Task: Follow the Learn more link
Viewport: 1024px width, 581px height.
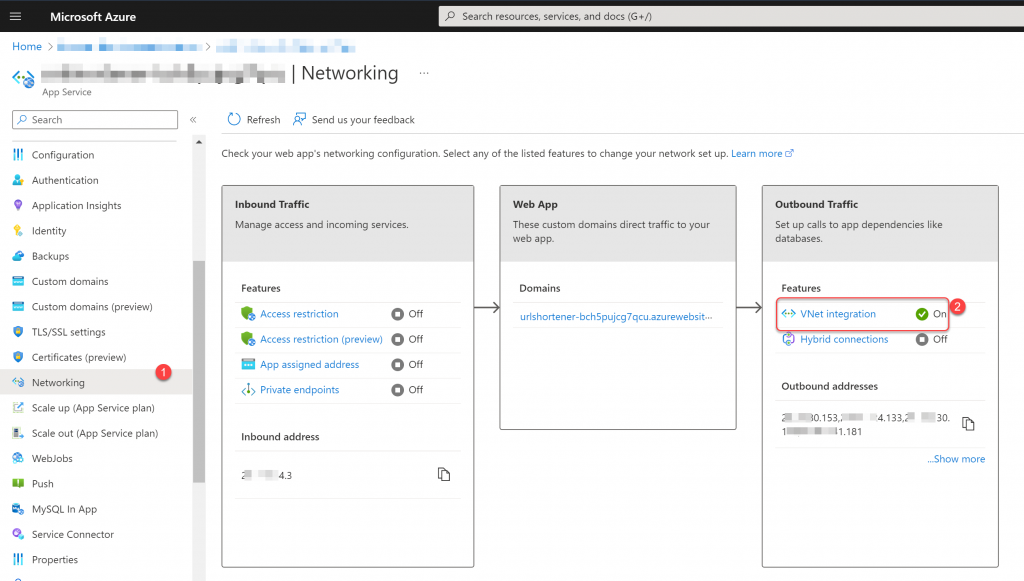Action: pyautogui.click(x=762, y=153)
